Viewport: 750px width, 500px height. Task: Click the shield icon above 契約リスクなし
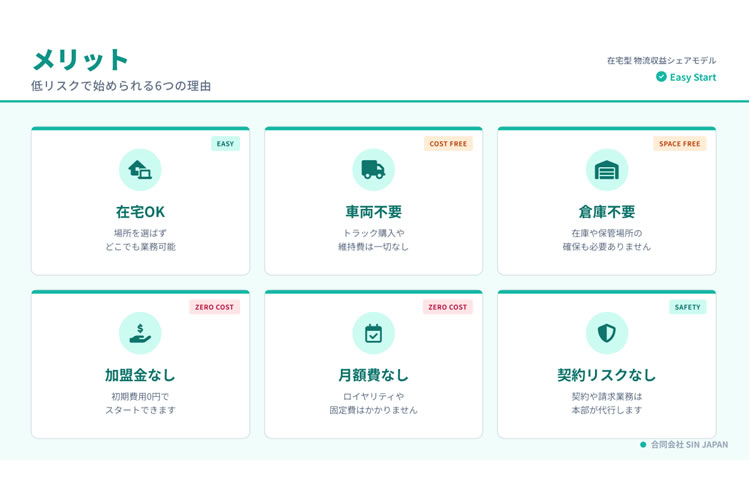[607, 333]
